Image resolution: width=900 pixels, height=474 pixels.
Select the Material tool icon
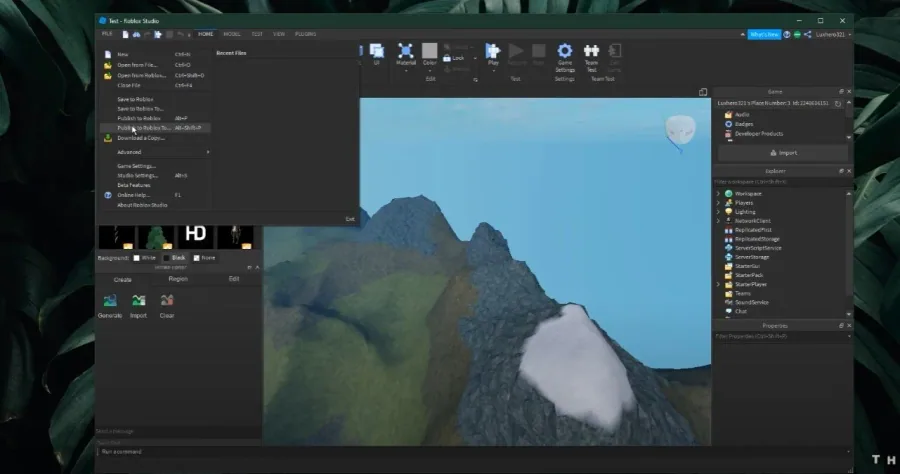(406, 50)
